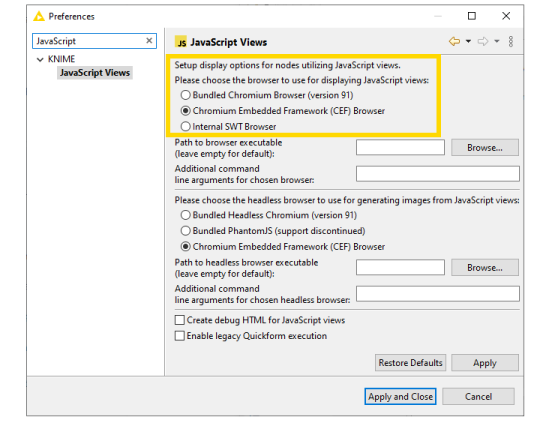The image size is (551, 422).
Task: Click the back navigation arrow icon
Action: 454,41
